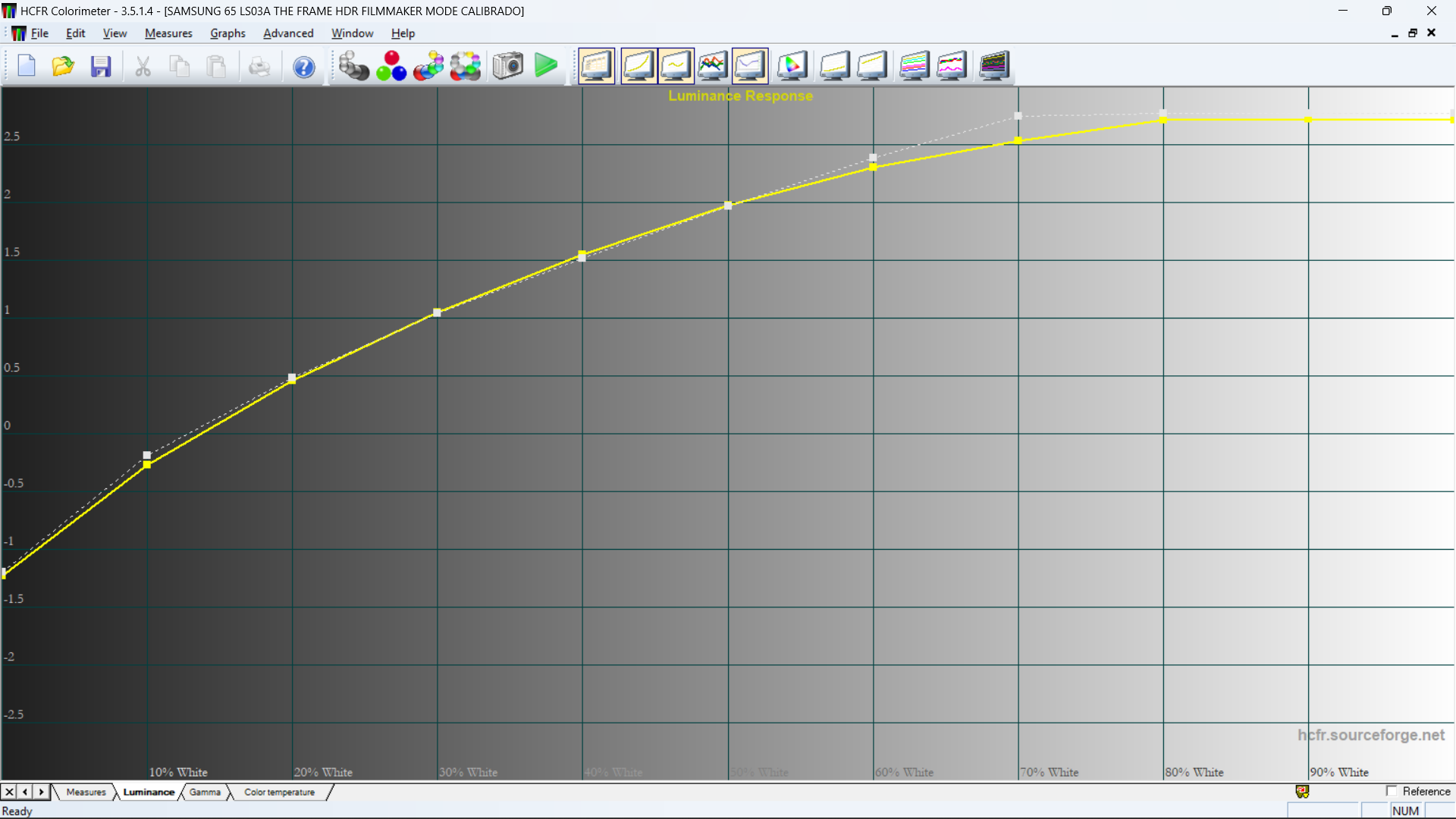Open the Advanced menu
The image size is (1456, 819).
pyautogui.click(x=287, y=33)
